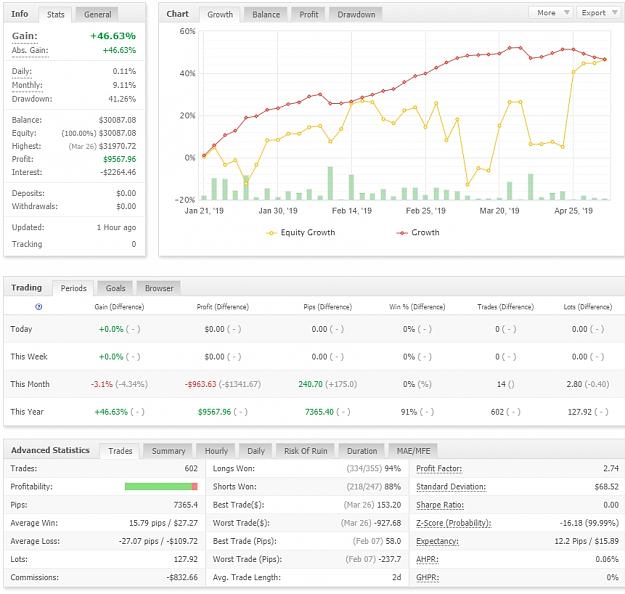Click the Z-Score (Probability) label
The width and height of the screenshot is (625, 594).
(x=454, y=523)
